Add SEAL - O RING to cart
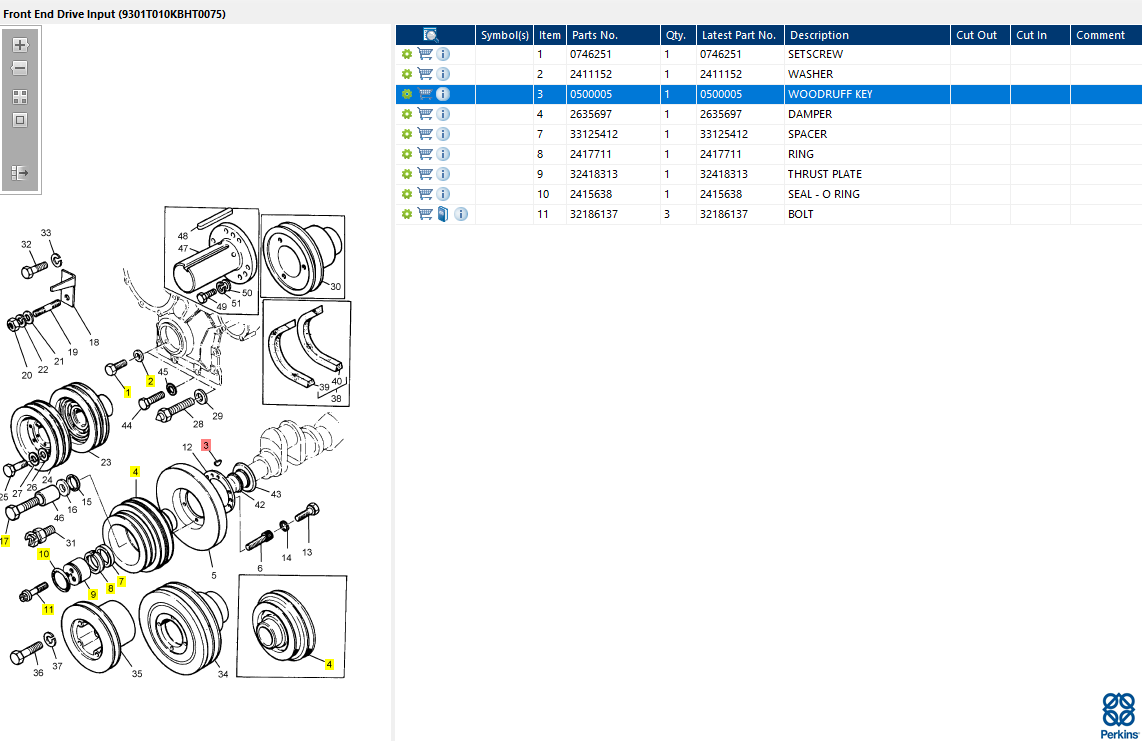Image resolution: width=1142 pixels, height=741 pixels. click(x=425, y=194)
